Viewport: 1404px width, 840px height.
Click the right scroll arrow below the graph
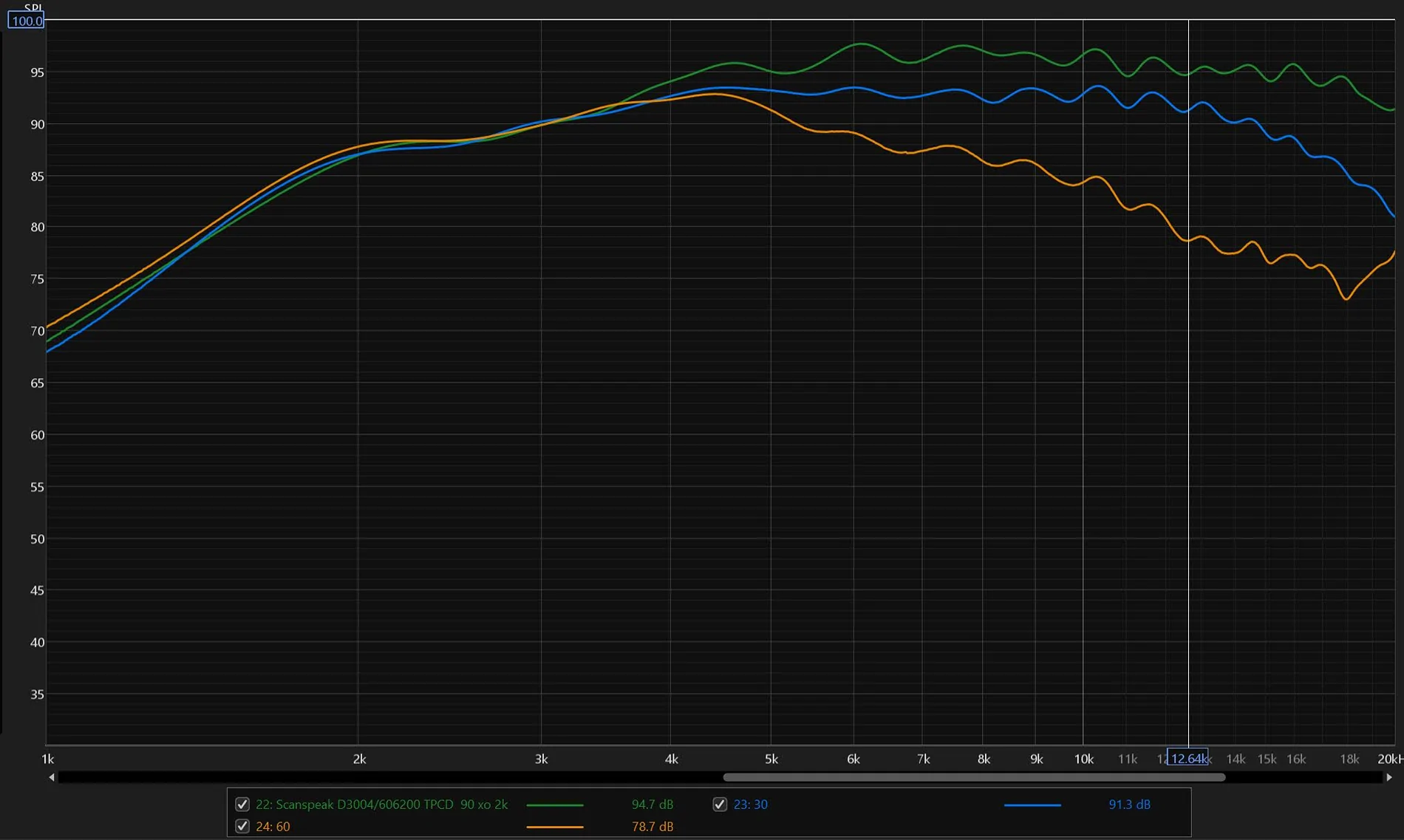click(x=1389, y=777)
